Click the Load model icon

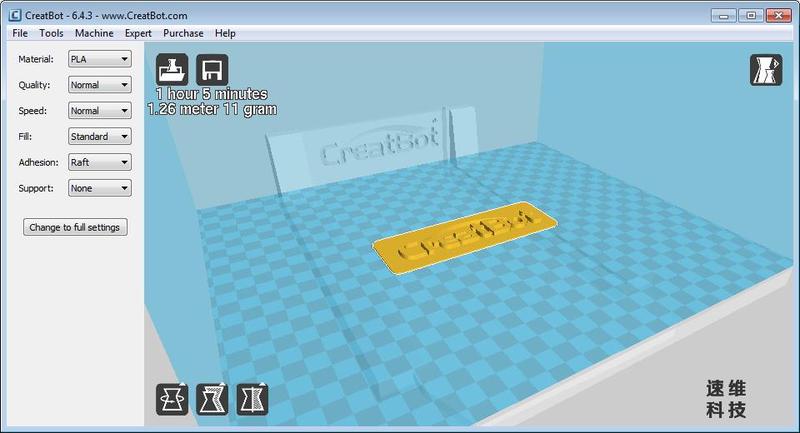tap(172, 70)
